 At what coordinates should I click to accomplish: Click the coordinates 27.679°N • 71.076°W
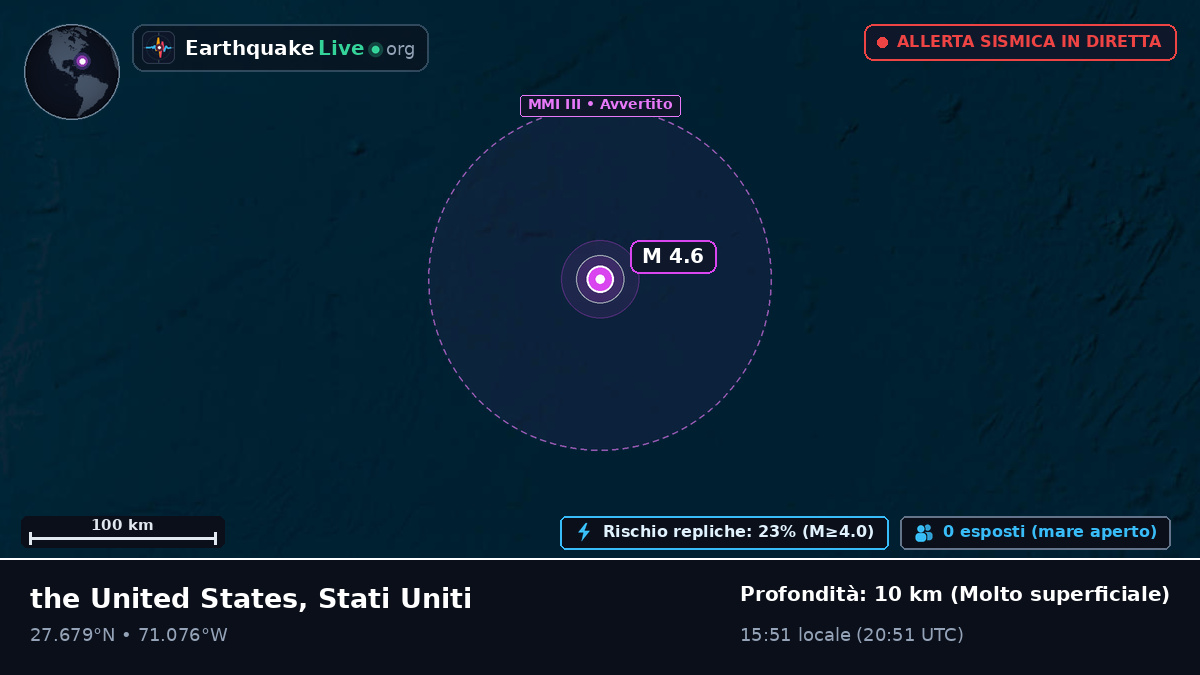click(129, 635)
